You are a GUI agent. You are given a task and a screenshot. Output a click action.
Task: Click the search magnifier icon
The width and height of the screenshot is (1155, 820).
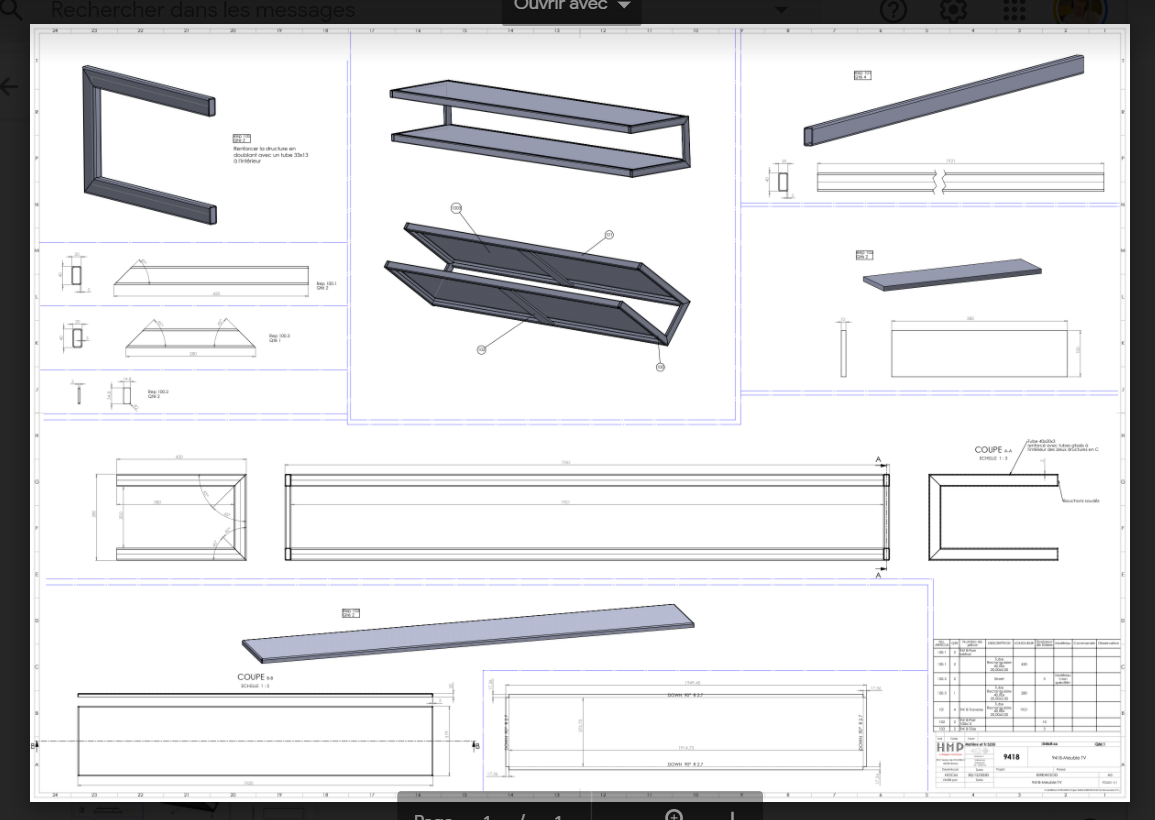point(12,11)
